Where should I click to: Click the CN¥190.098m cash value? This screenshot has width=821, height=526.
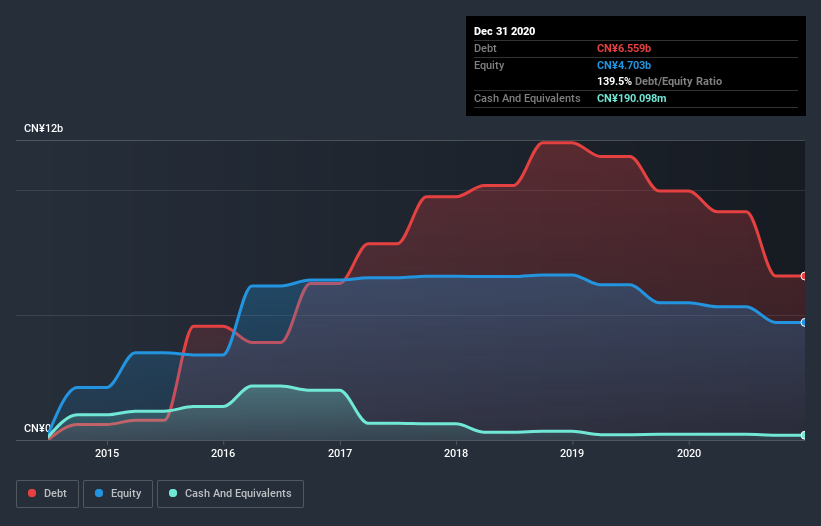point(631,98)
